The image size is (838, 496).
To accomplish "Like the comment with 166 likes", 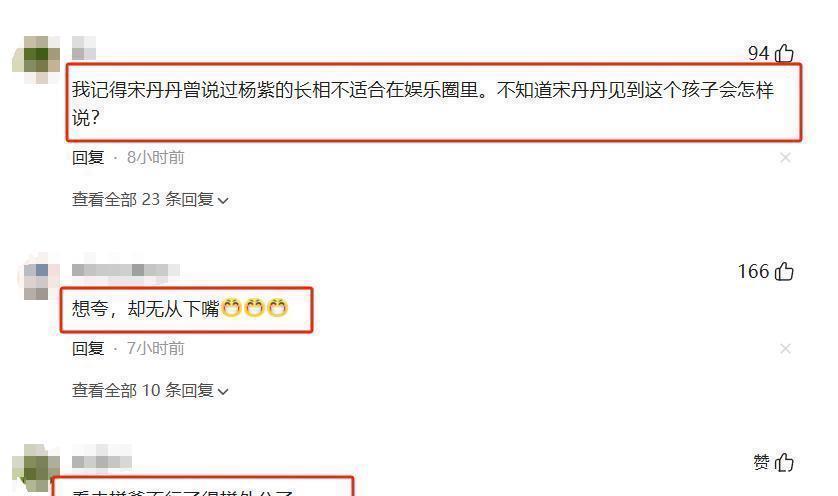I will click(x=783, y=271).
